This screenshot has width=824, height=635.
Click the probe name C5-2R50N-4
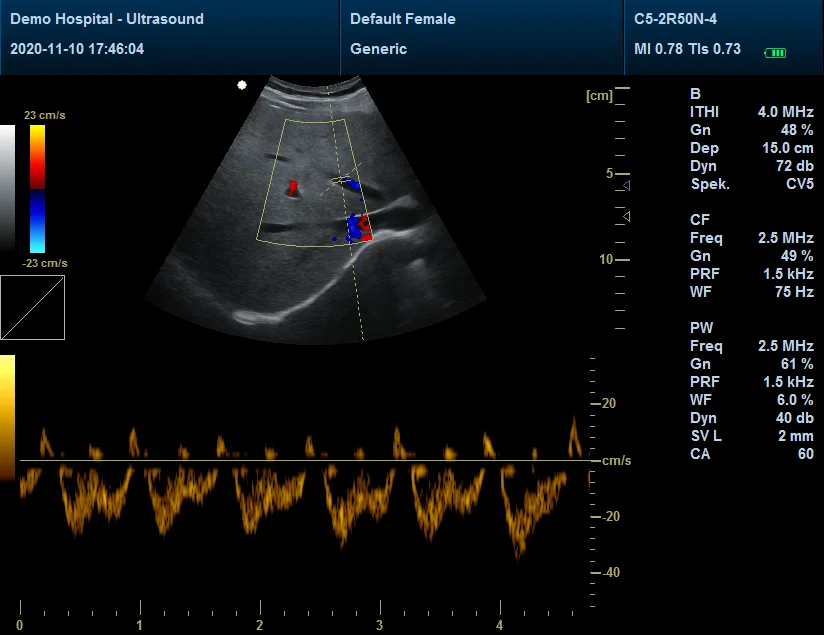click(675, 19)
